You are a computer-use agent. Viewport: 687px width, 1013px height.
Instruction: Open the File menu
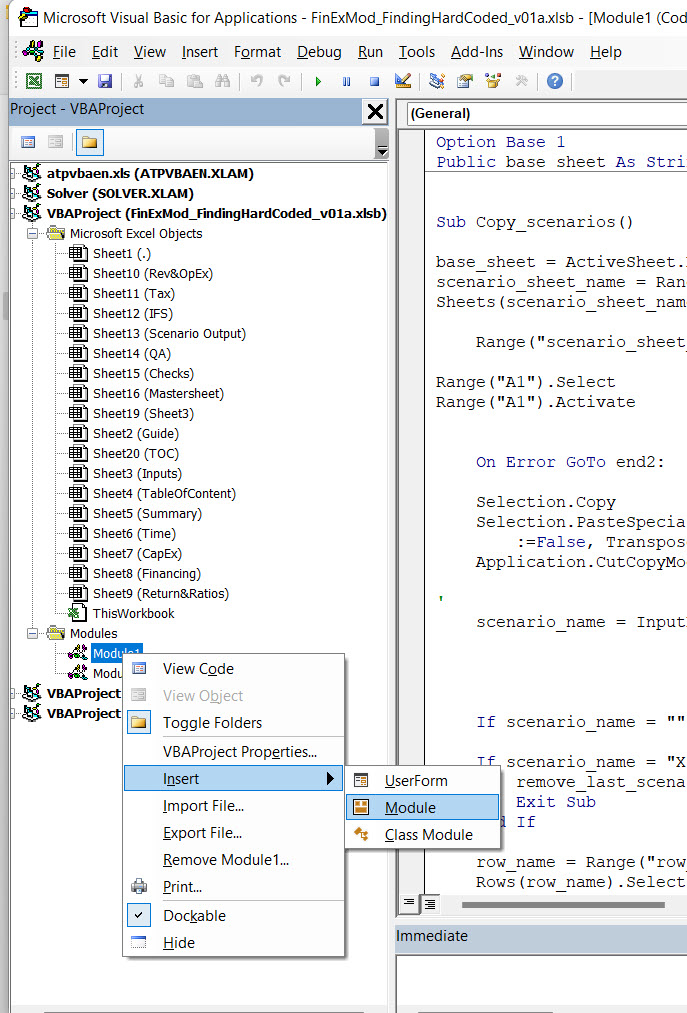coord(64,52)
